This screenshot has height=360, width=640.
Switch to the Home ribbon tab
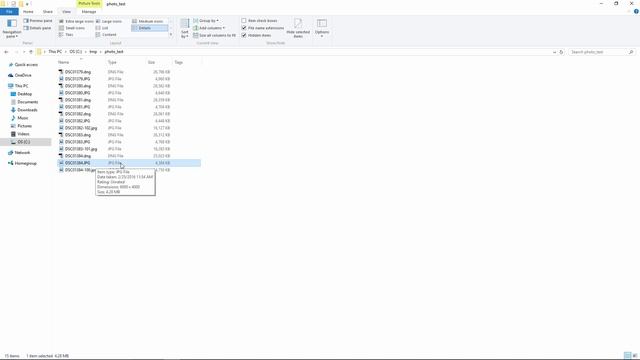[28, 12]
